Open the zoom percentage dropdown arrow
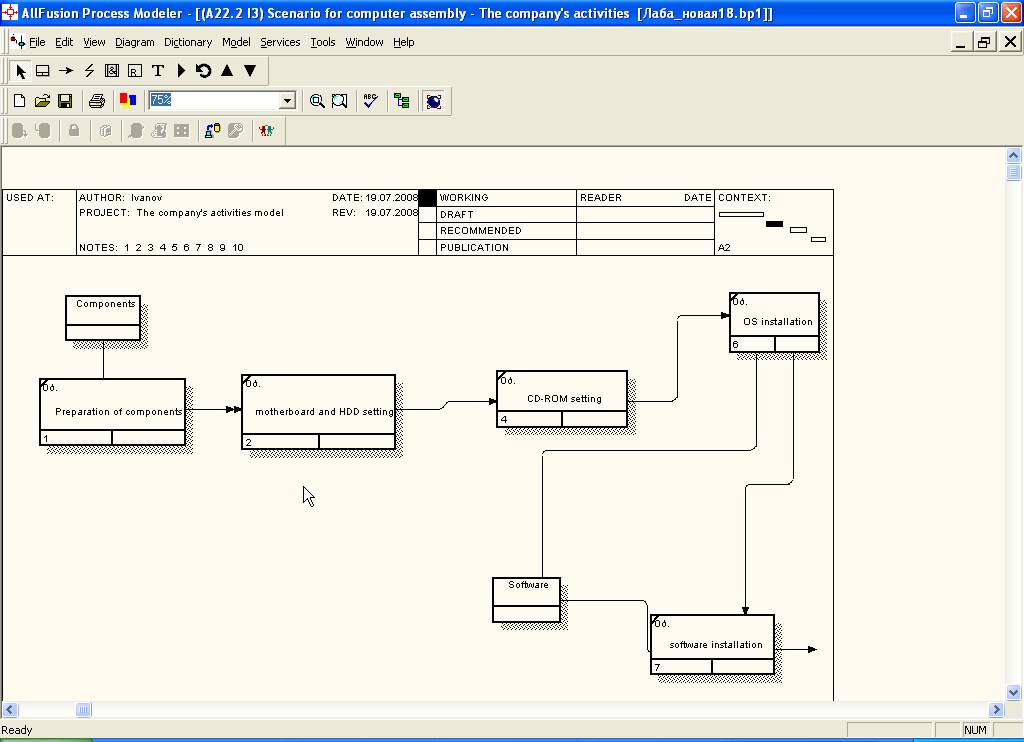1024x742 pixels. click(x=287, y=101)
